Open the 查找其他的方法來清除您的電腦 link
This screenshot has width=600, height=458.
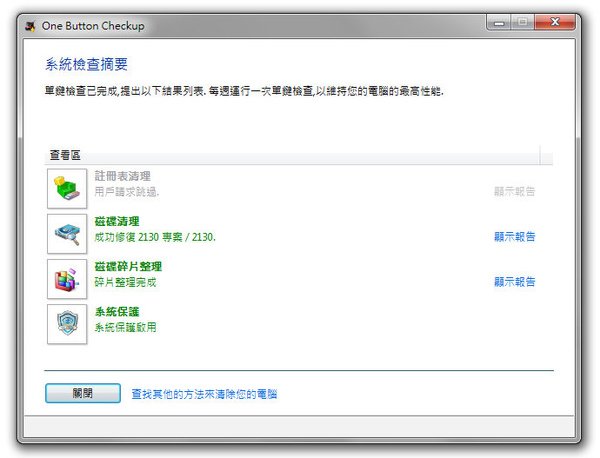click(204, 394)
